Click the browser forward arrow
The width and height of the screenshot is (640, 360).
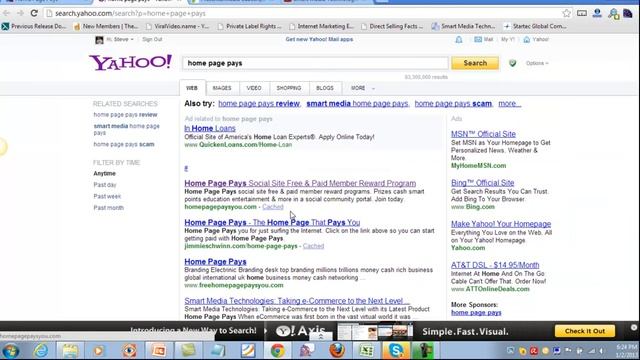click(x=20, y=13)
